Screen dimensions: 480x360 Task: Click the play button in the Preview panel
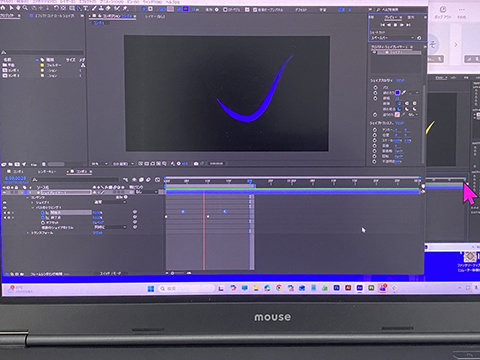pyautogui.click(x=395, y=25)
